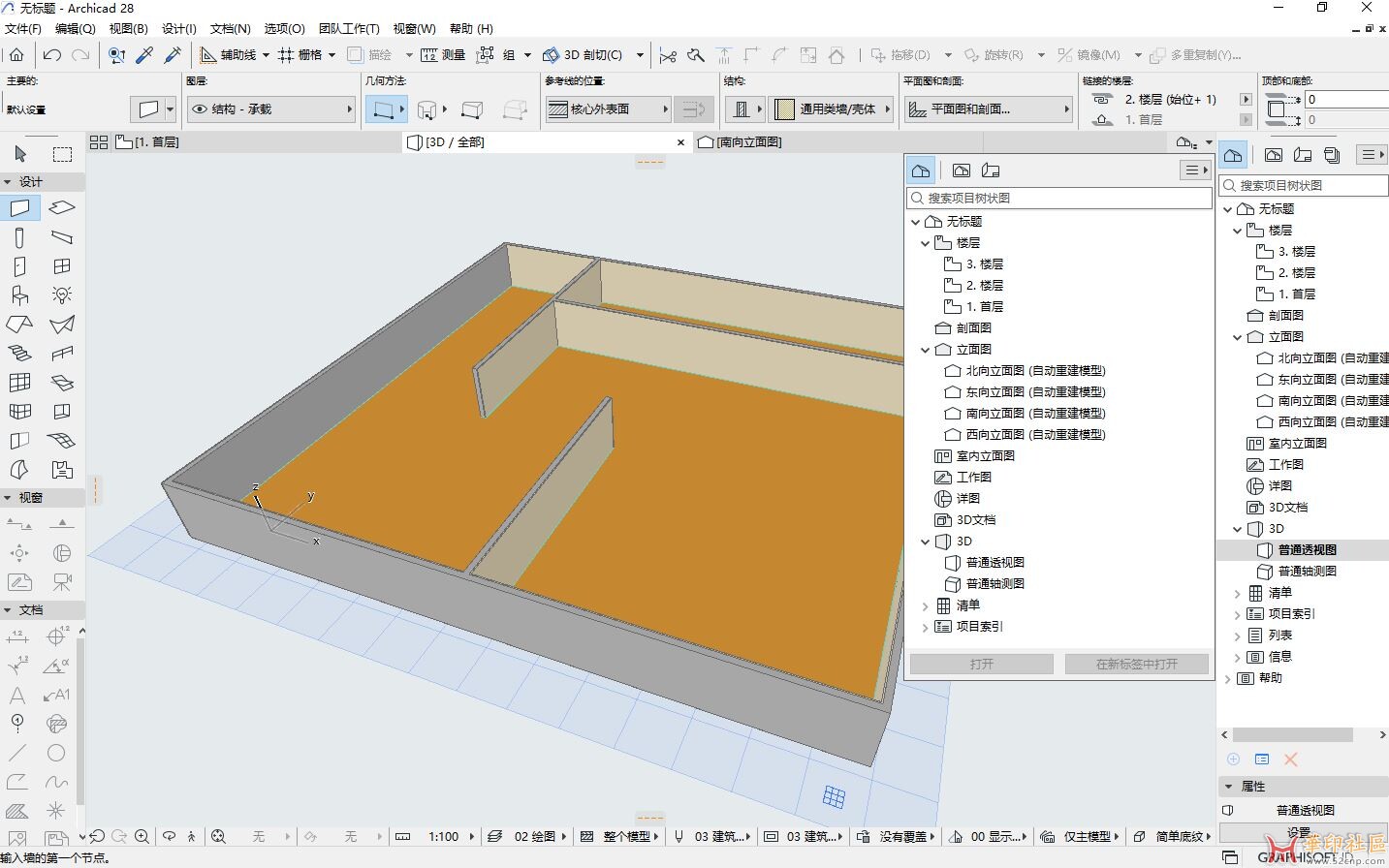Click the 在新标签中打开 button
This screenshot has height=868, width=1389.
1137,665
